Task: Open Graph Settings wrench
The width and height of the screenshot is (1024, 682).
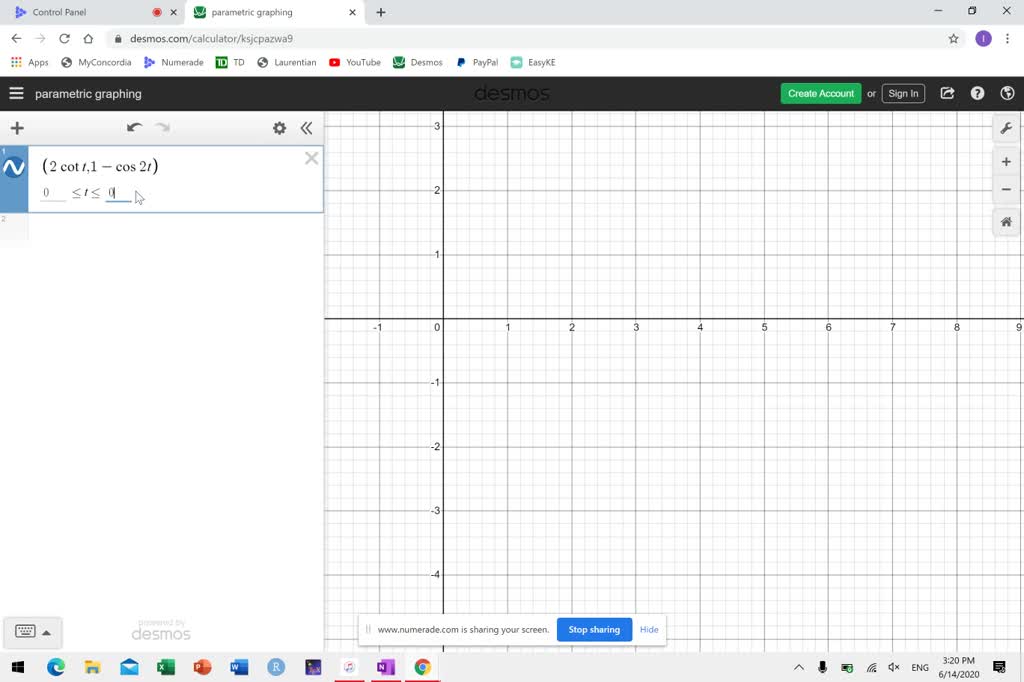Action: (x=1006, y=128)
